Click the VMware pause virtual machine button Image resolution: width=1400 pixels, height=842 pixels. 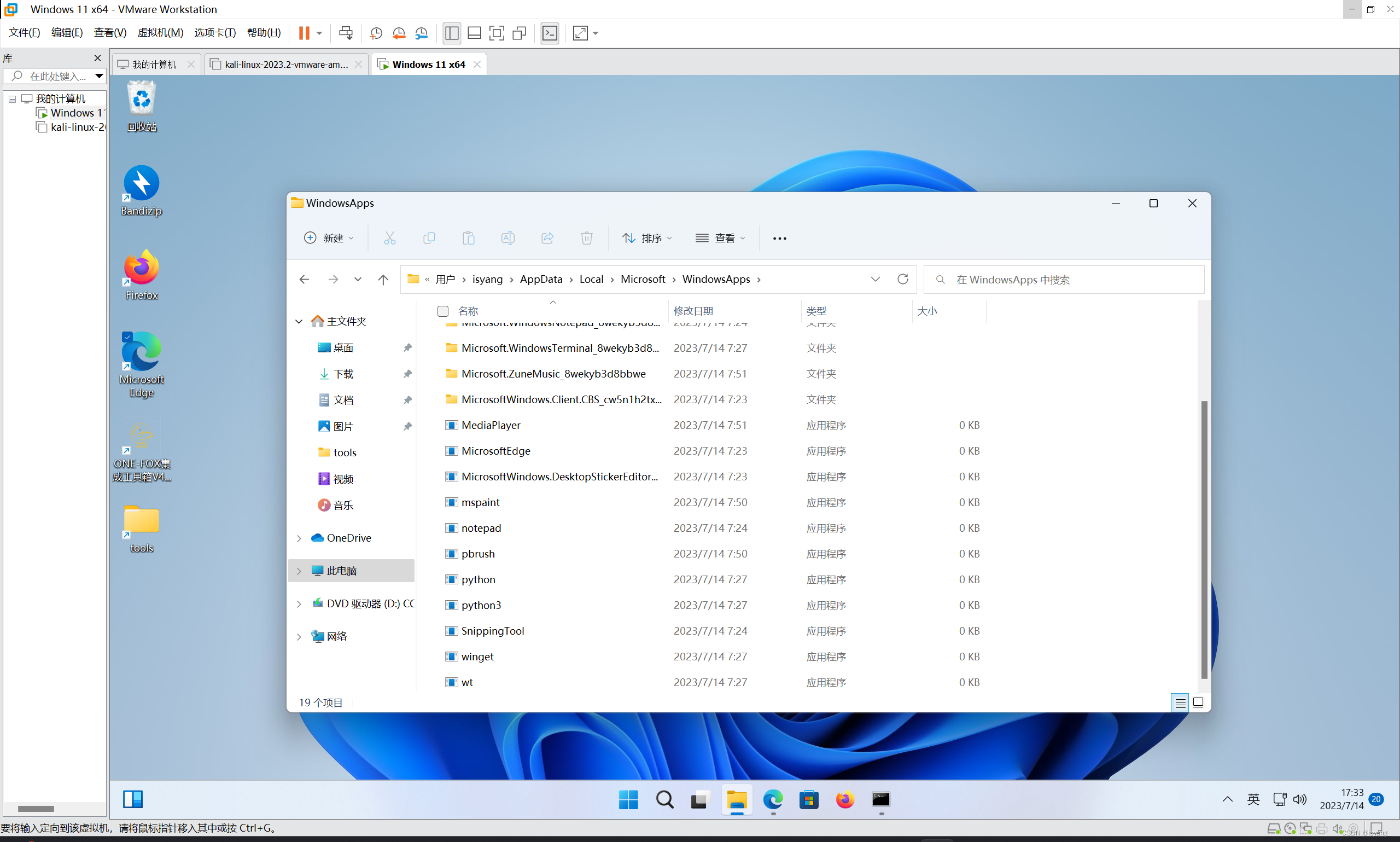pyautogui.click(x=304, y=33)
